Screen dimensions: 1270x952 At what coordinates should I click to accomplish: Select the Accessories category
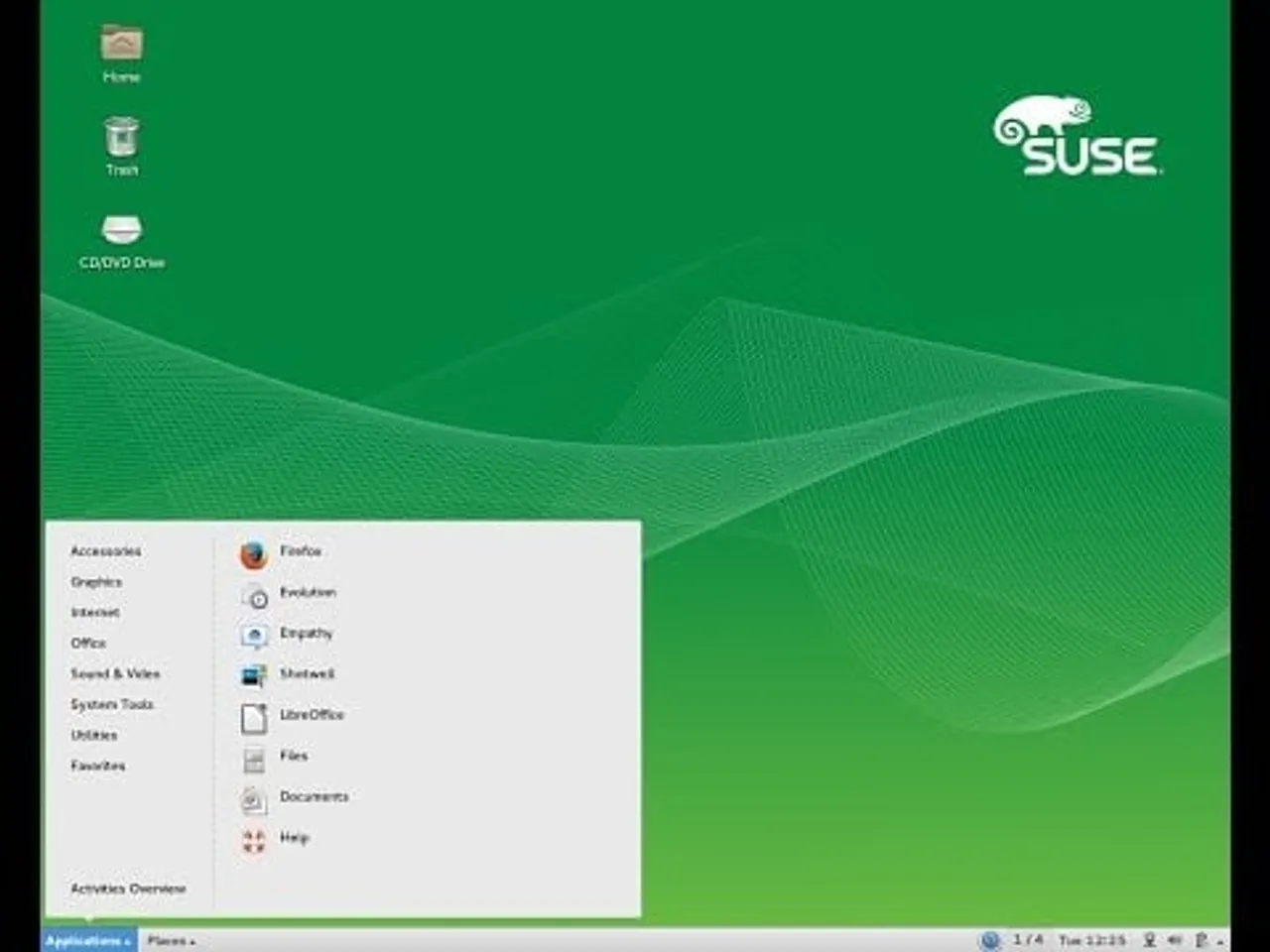tap(105, 551)
